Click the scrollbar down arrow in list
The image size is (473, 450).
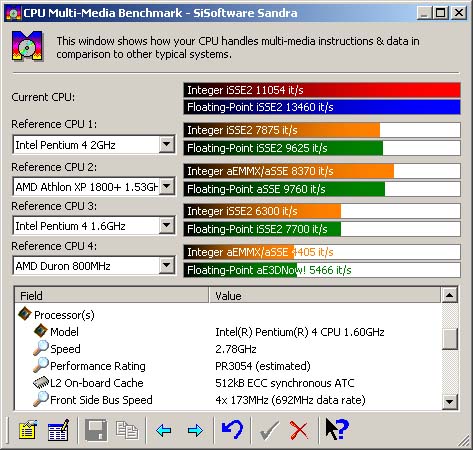click(449, 402)
